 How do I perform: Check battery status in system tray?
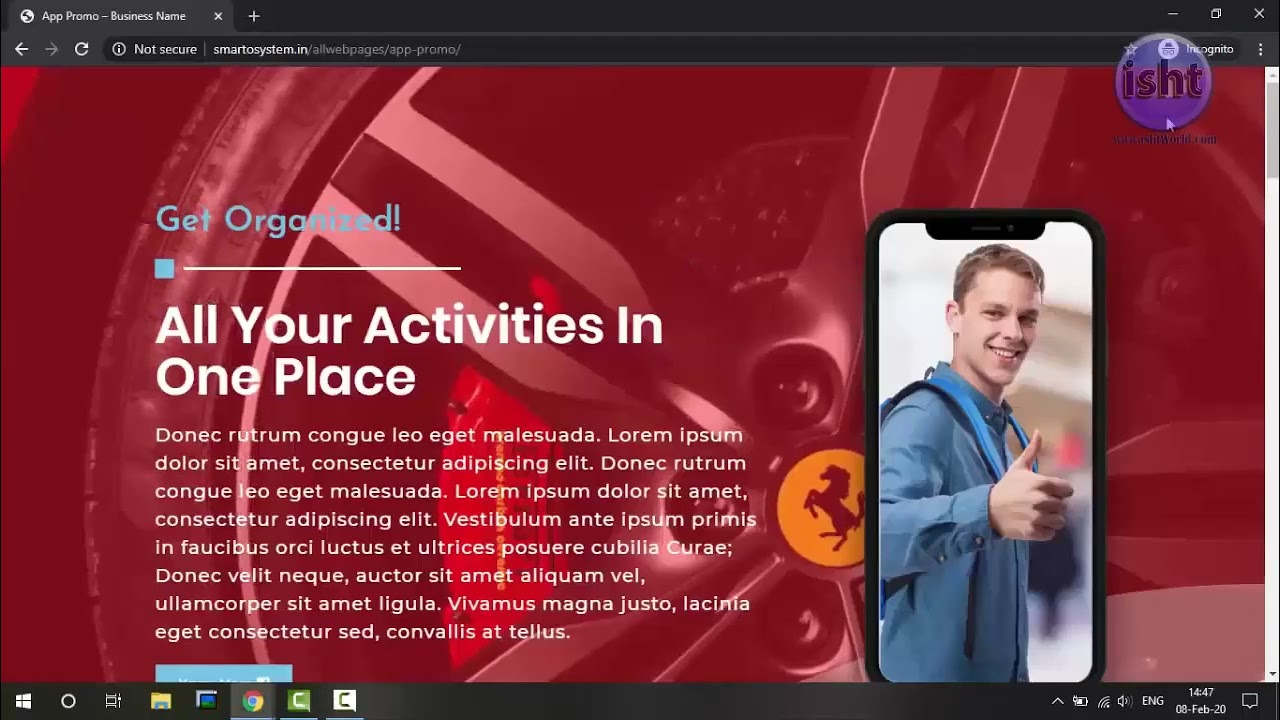pyautogui.click(x=1080, y=701)
